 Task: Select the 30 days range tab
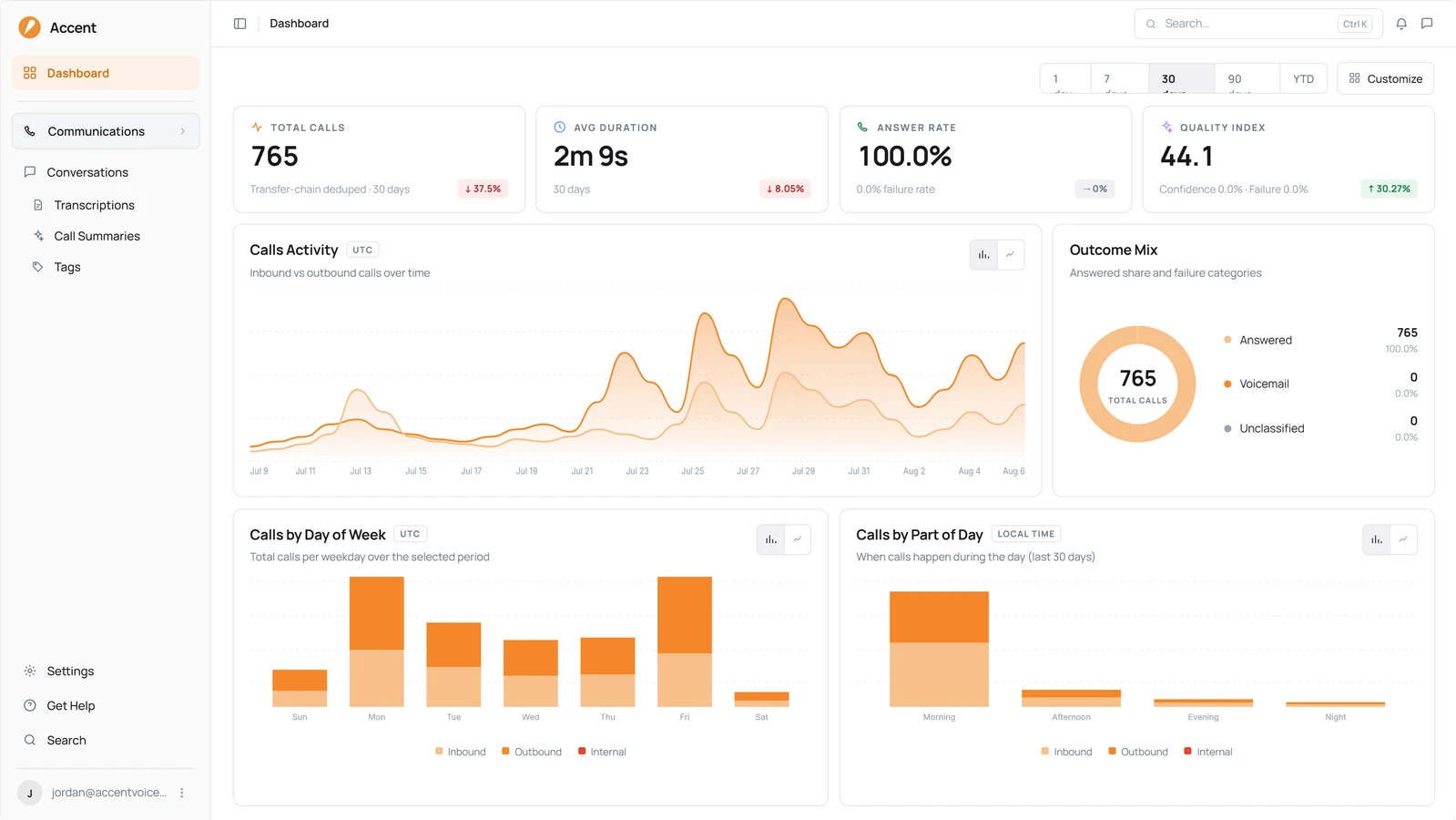(1182, 78)
